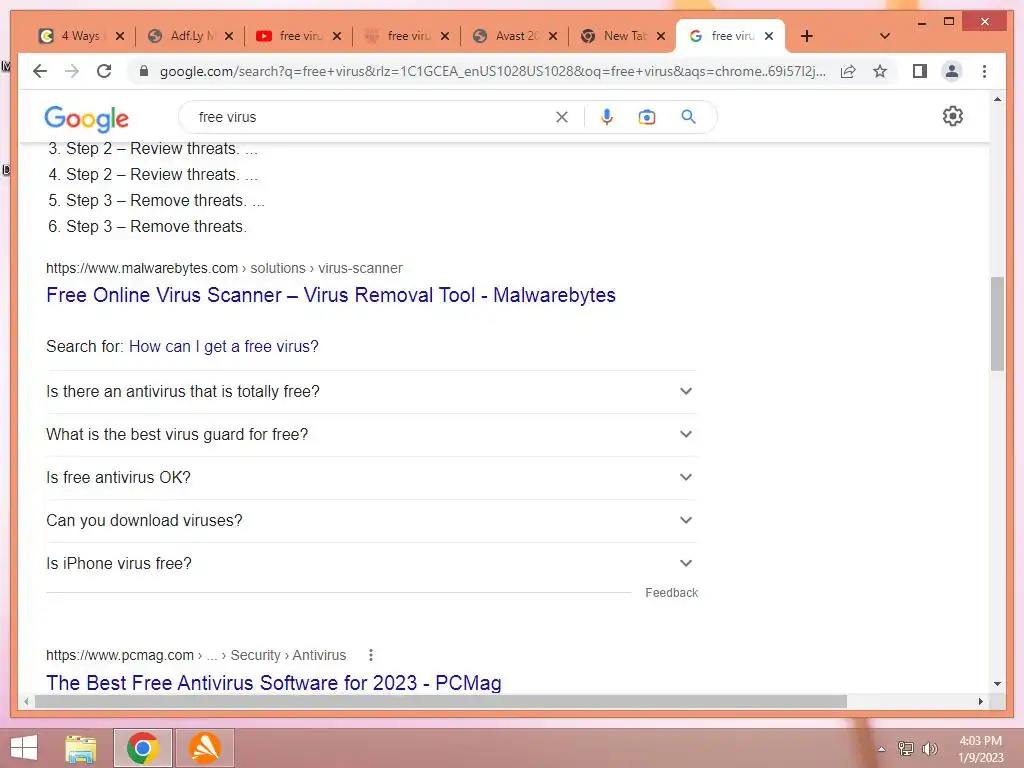
Task: Close the '4 Ways' tab
Action: point(120,36)
